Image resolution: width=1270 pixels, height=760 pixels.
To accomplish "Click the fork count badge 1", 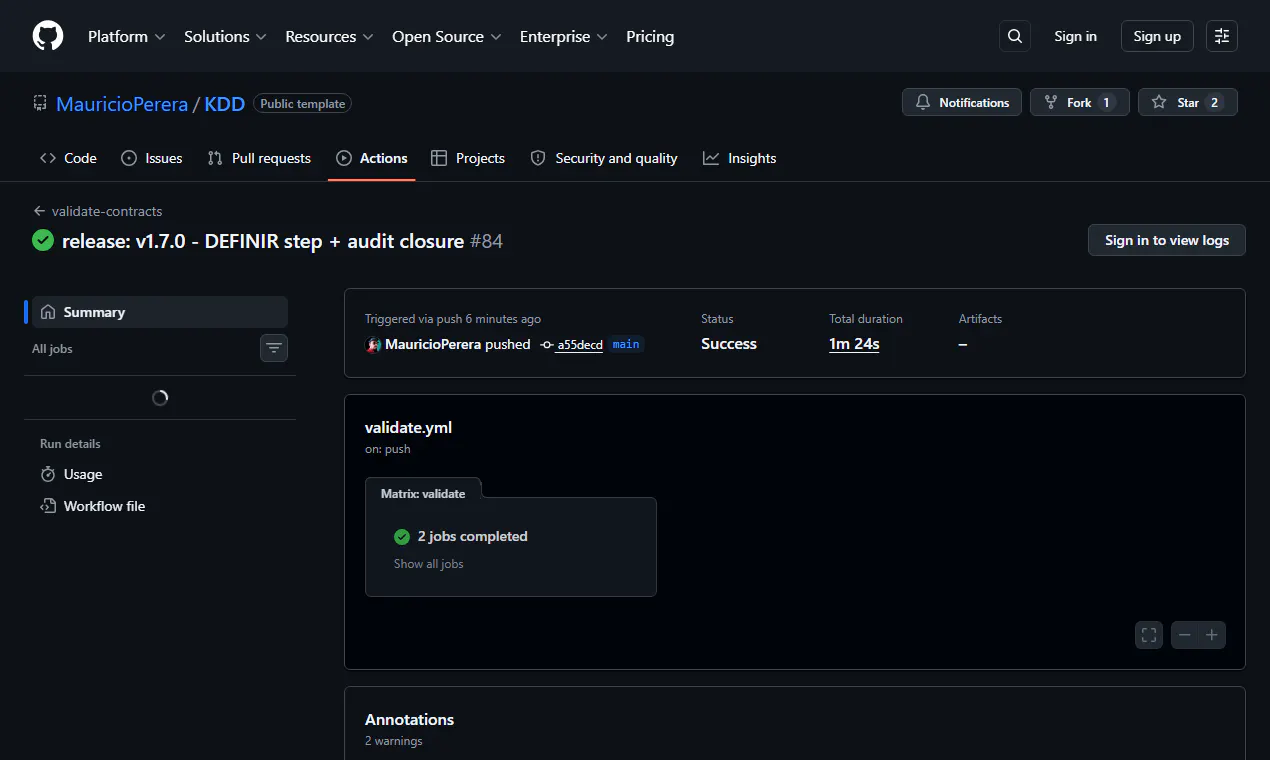I will 1106,102.
